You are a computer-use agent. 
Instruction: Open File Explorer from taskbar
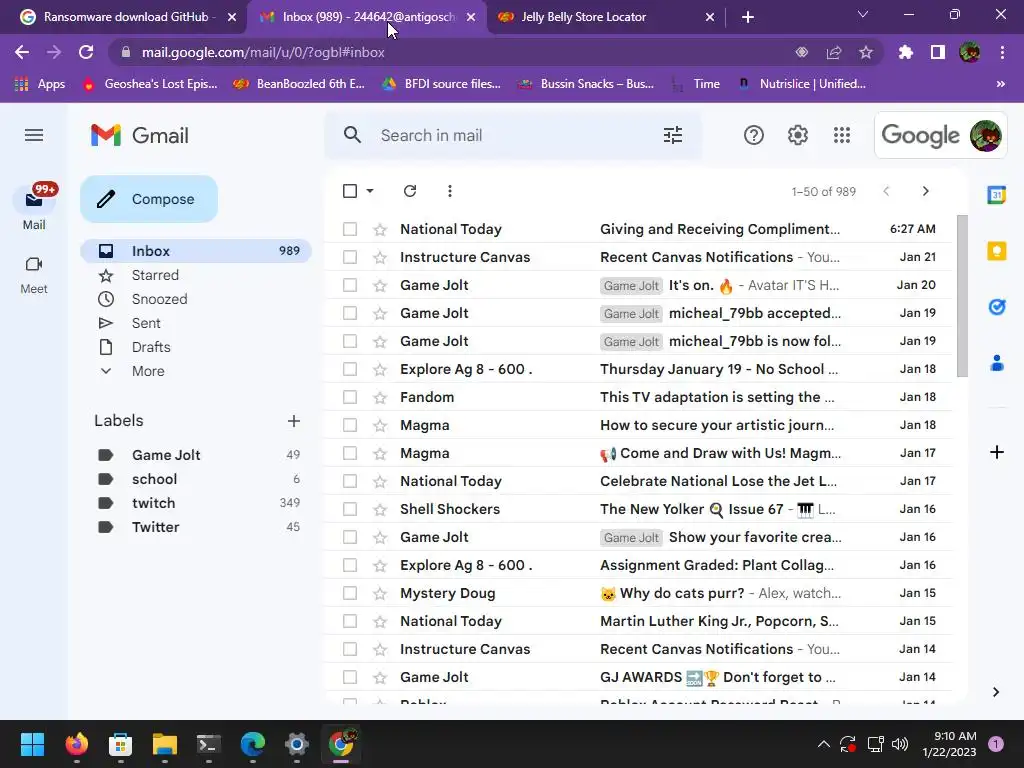(165, 744)
